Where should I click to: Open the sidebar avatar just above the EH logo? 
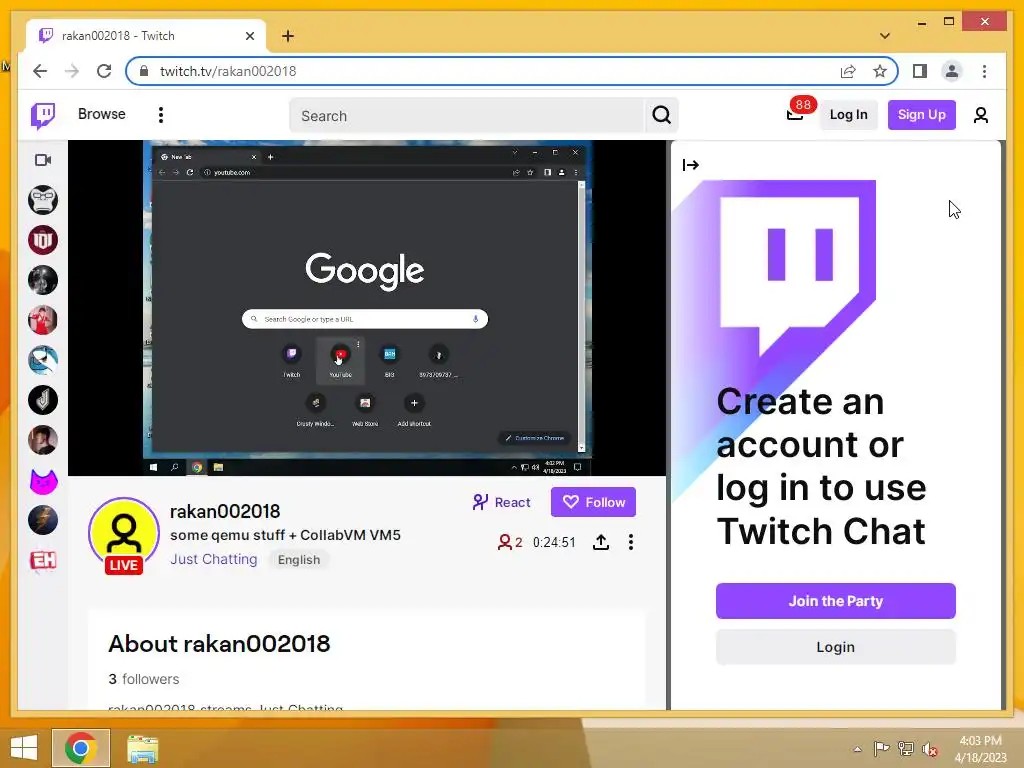[x=43, y=520]
